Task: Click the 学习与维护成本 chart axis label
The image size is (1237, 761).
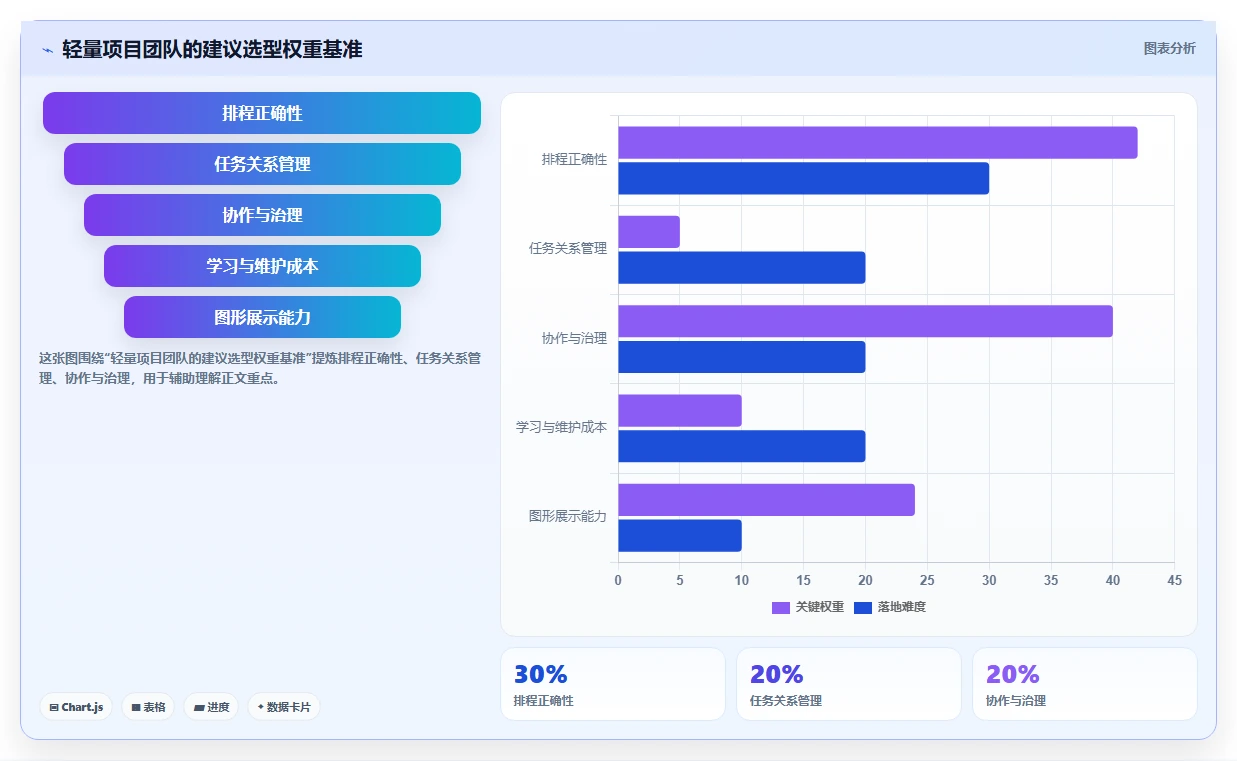Action: tap(561, 428)
